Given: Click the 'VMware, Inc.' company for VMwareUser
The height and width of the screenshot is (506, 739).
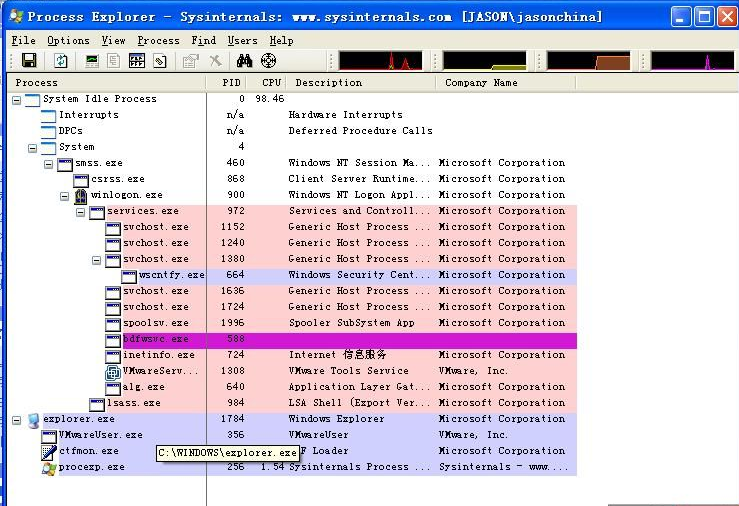Looking at the screenshot, I should [473, 435].
